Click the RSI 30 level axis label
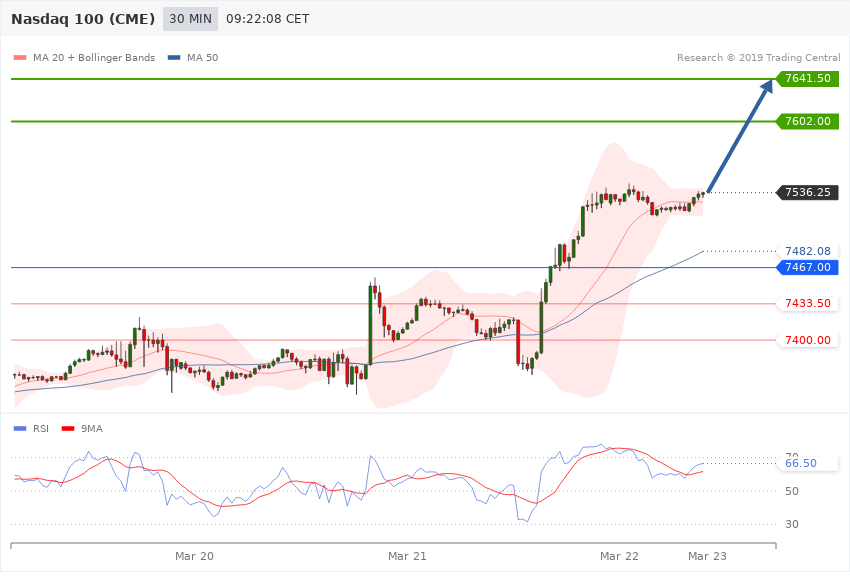Image resolution: width=850 pixels, height=576 pixels. [x=792, y=525]
